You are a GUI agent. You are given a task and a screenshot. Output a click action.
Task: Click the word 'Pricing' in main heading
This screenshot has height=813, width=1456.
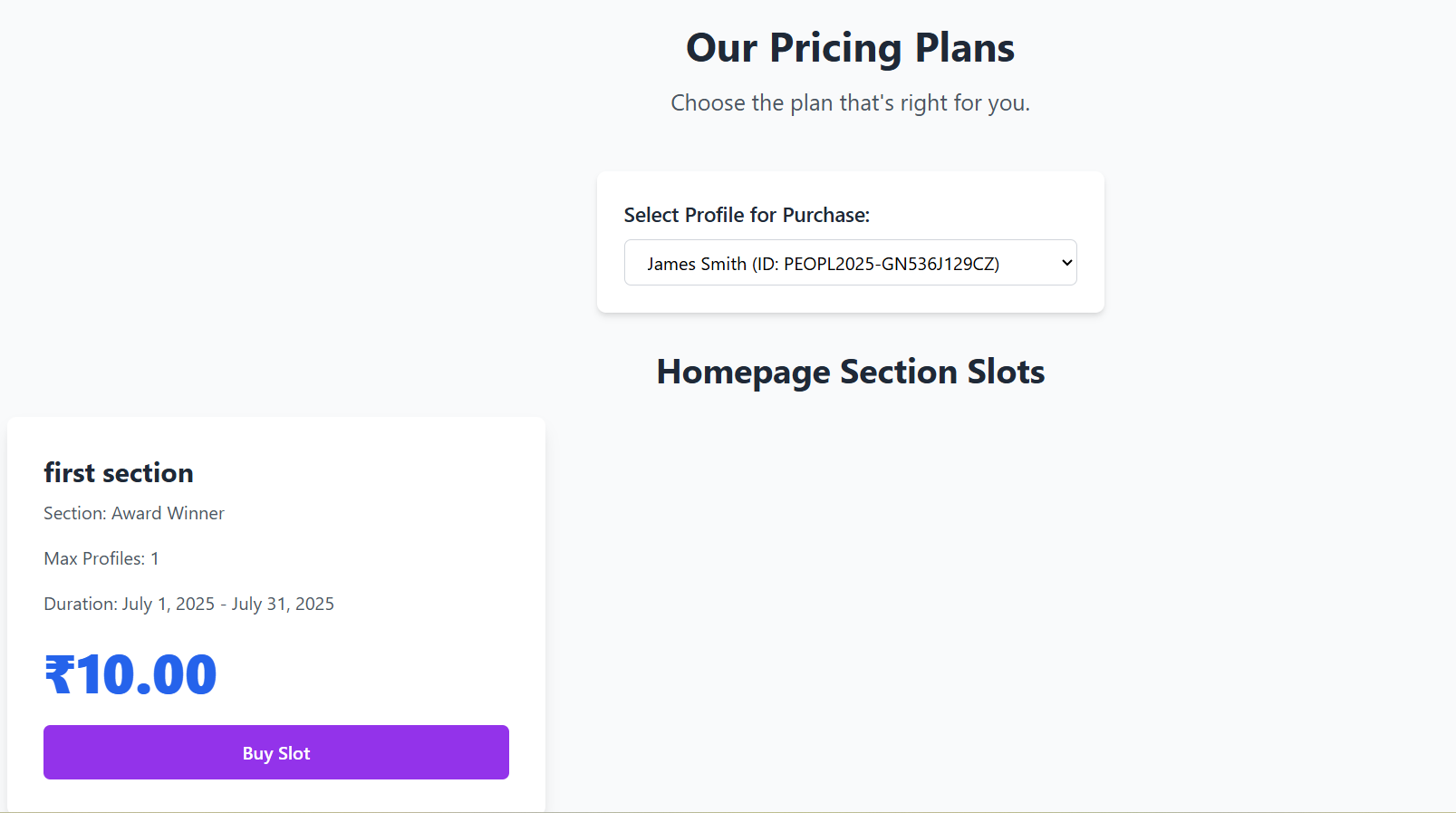835,48
